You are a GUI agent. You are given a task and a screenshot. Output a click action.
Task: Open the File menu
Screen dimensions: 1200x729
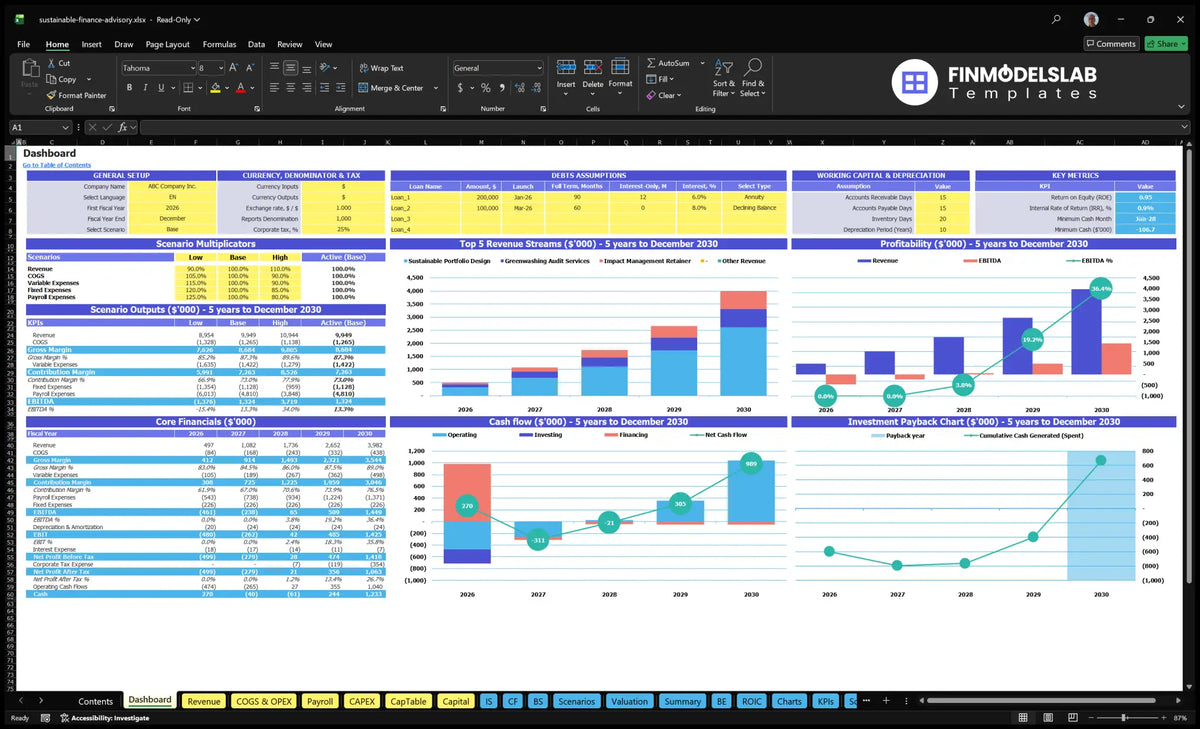23,44
